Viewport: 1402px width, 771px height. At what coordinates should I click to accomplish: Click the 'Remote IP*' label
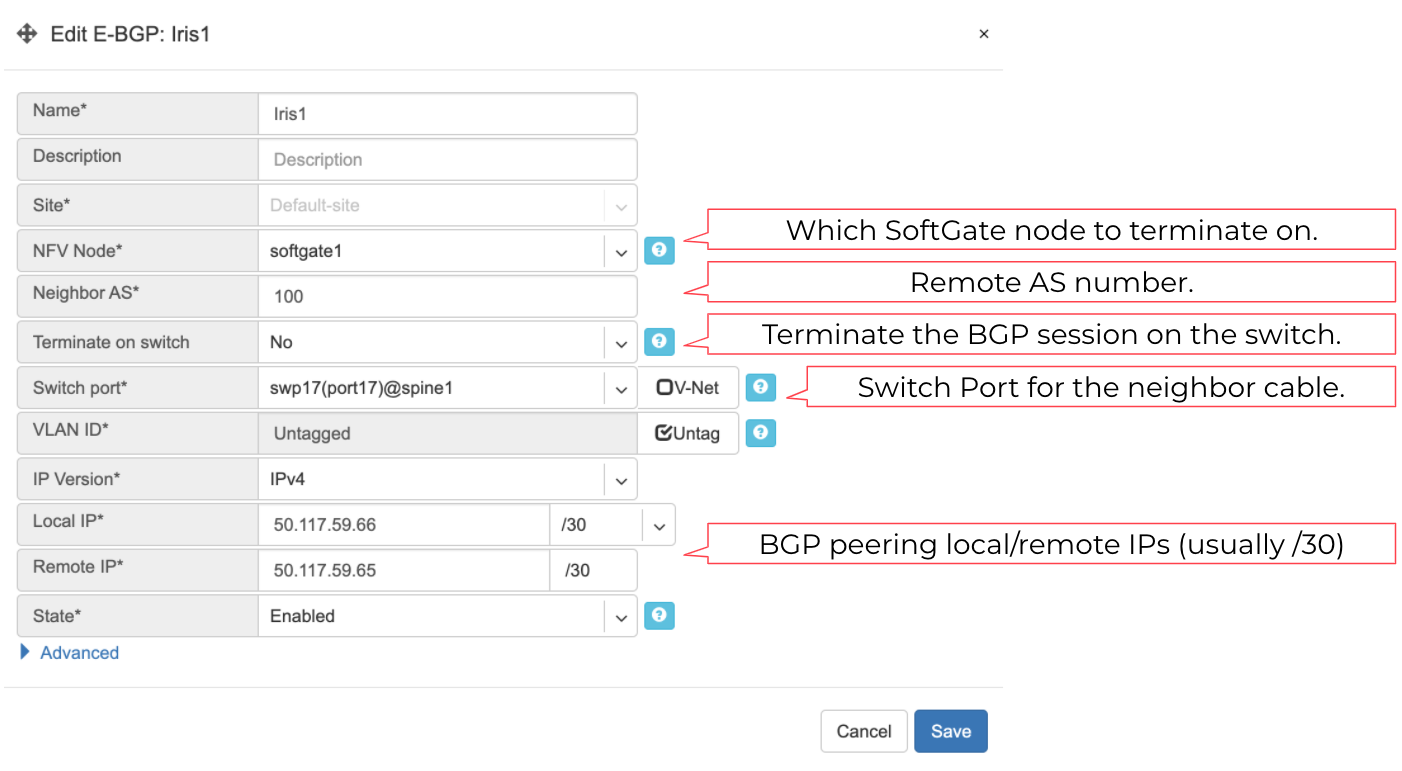click(78, 566)
